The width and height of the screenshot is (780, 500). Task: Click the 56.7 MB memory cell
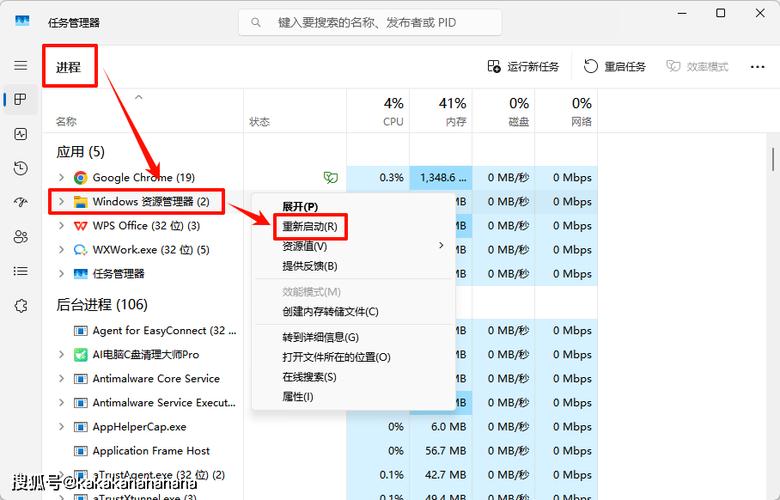[441, 451]
